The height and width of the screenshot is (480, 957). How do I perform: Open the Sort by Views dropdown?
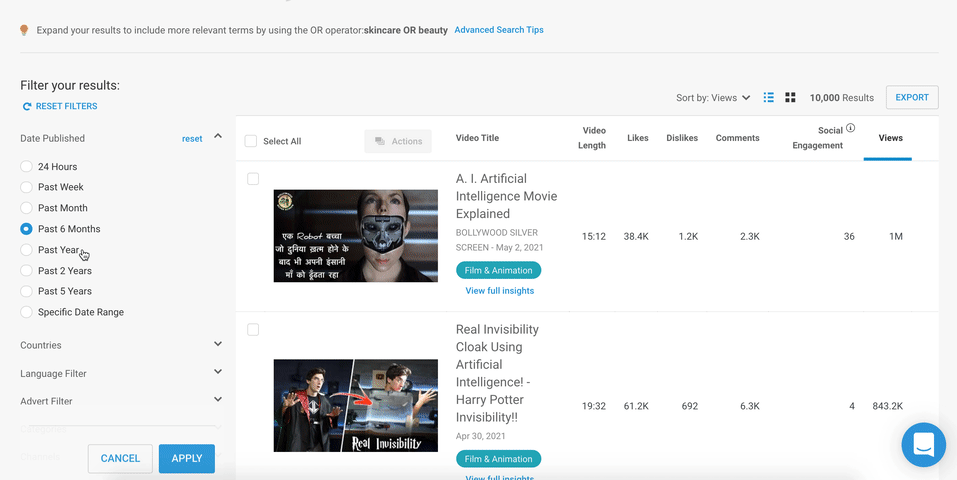pos(713,98)
